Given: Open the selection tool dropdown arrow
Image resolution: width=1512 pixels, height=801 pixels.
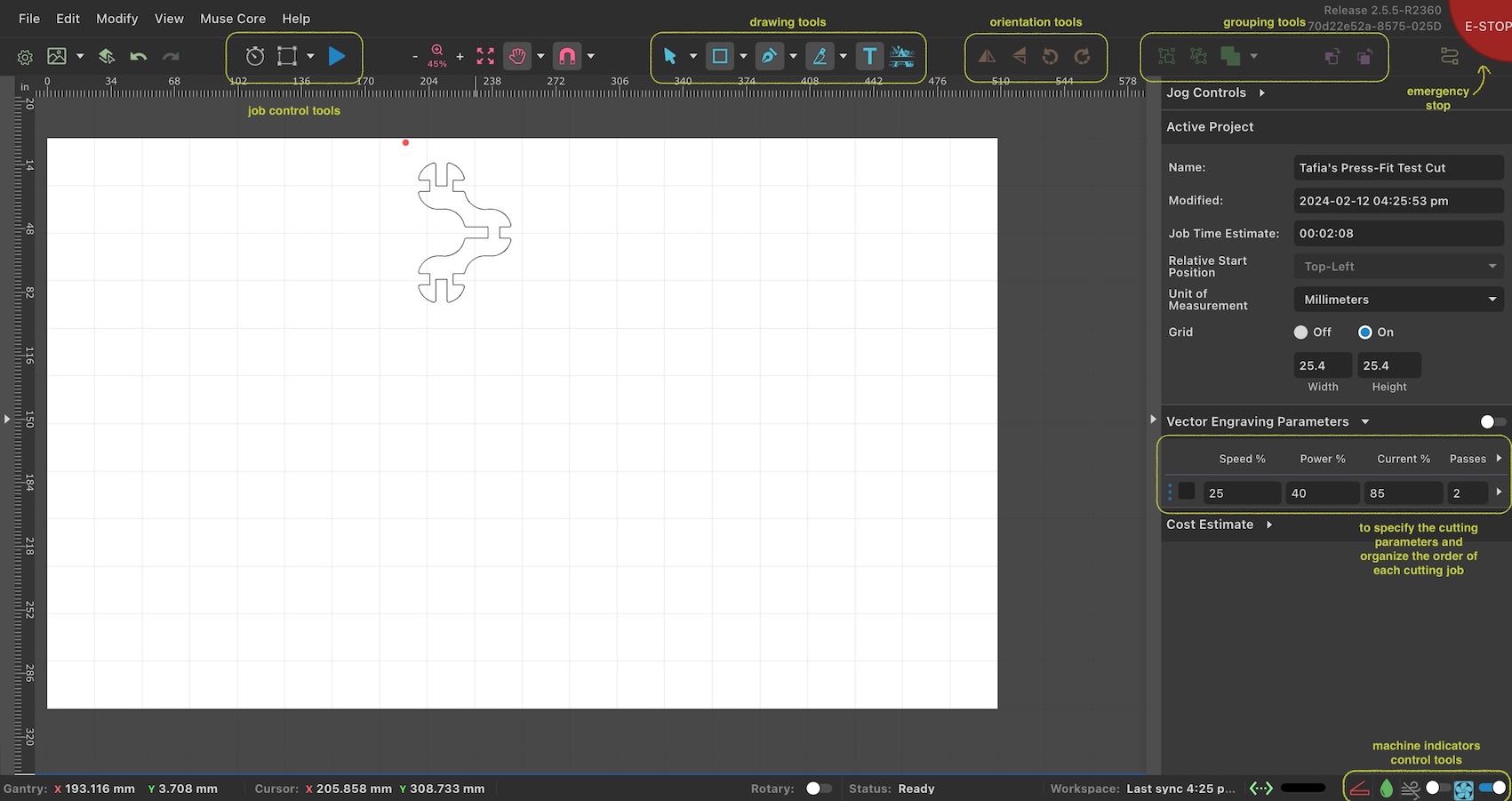Looking at the screenshot, I should tap(693, 56).
